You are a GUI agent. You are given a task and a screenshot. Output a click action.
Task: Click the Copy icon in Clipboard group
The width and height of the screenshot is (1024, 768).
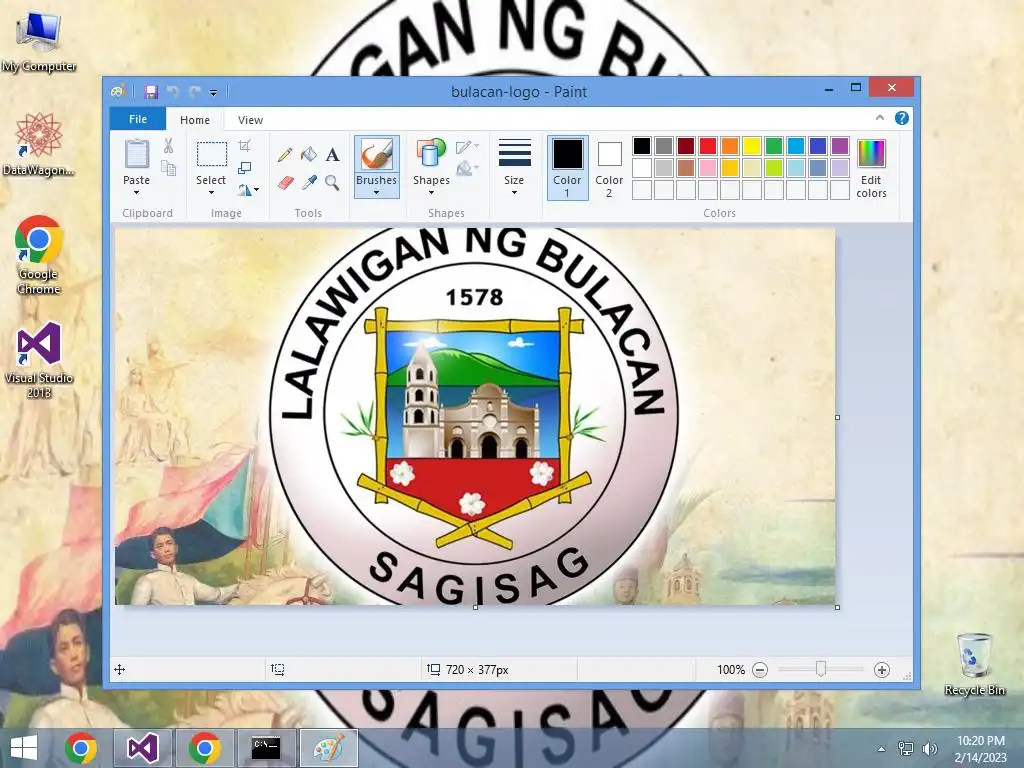click(168, 168)
